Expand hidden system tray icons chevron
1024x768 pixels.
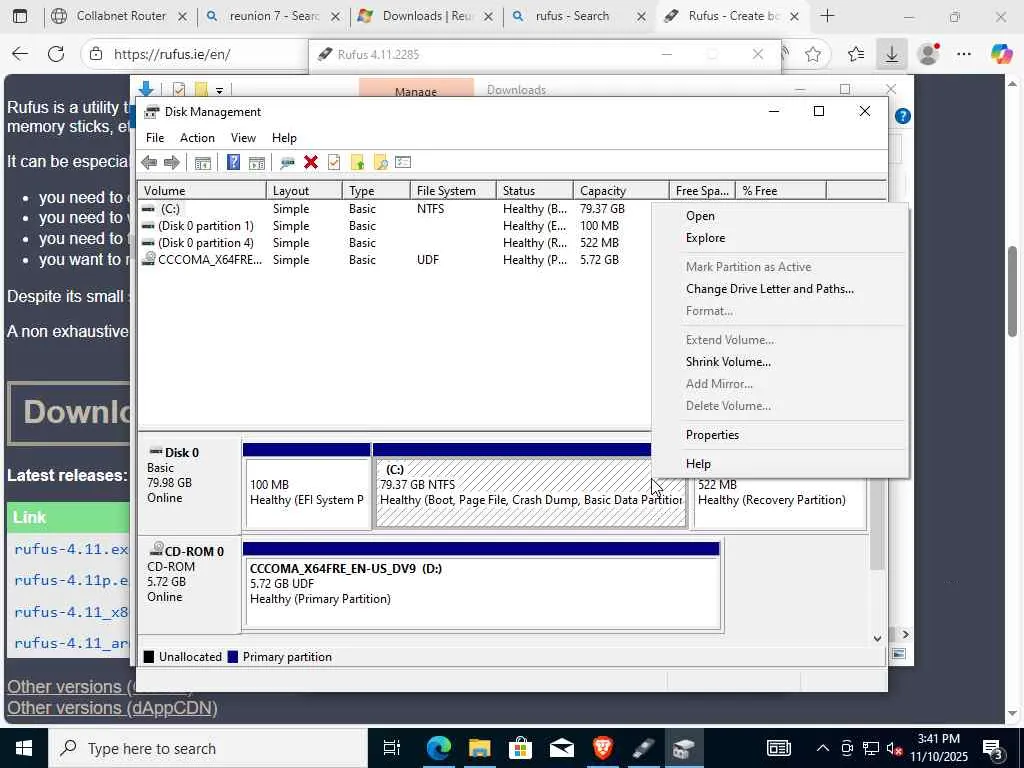[823, 748]
